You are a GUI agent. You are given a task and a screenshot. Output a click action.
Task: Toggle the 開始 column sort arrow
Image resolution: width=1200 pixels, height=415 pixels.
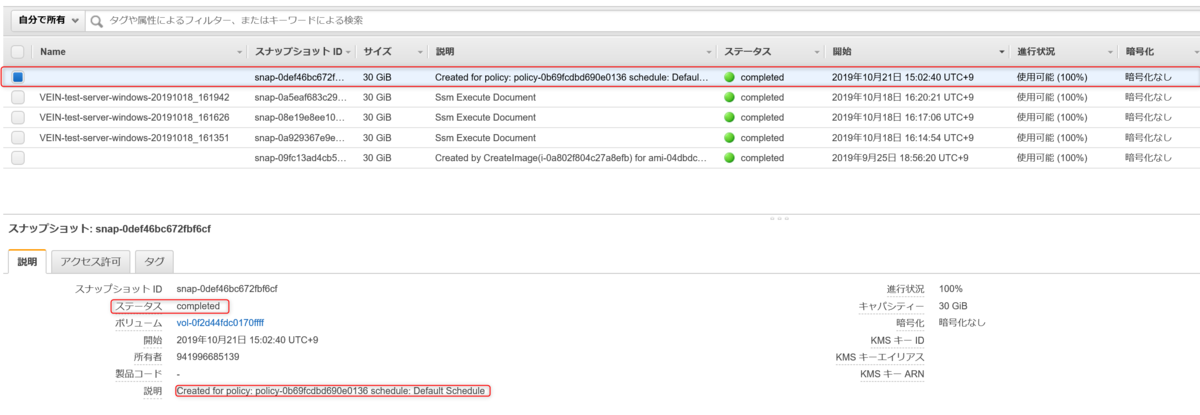[1001, 52]
